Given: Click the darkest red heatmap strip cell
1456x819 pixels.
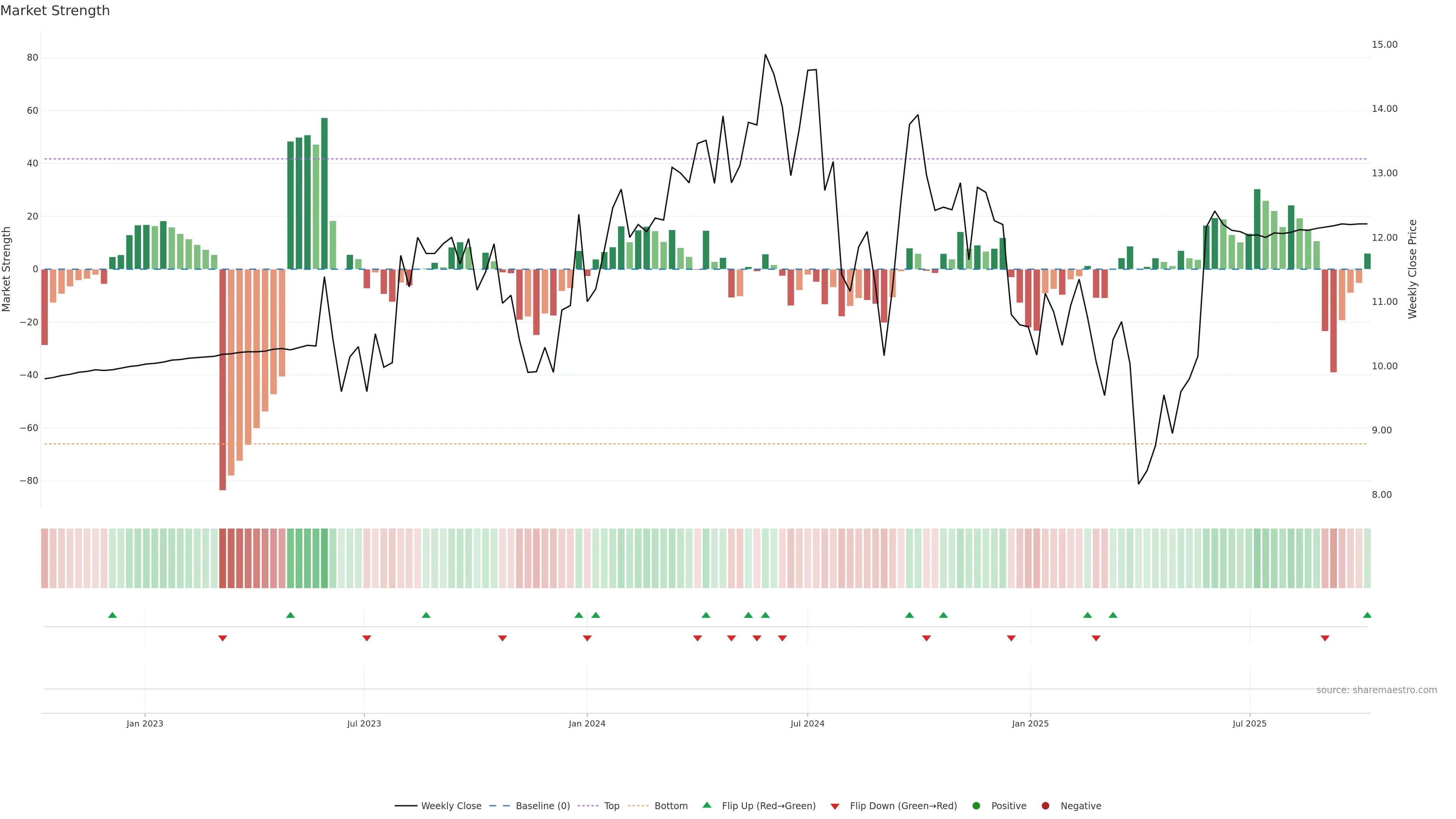Looking at the screenshot, I should [223, 559].
